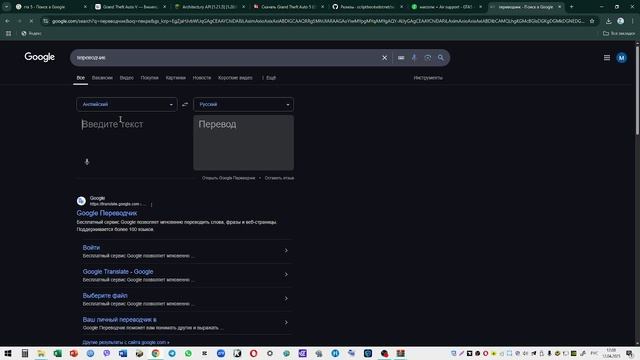Open the tab search arrow at top-left
640x360 pixels.
pos(6,7)
